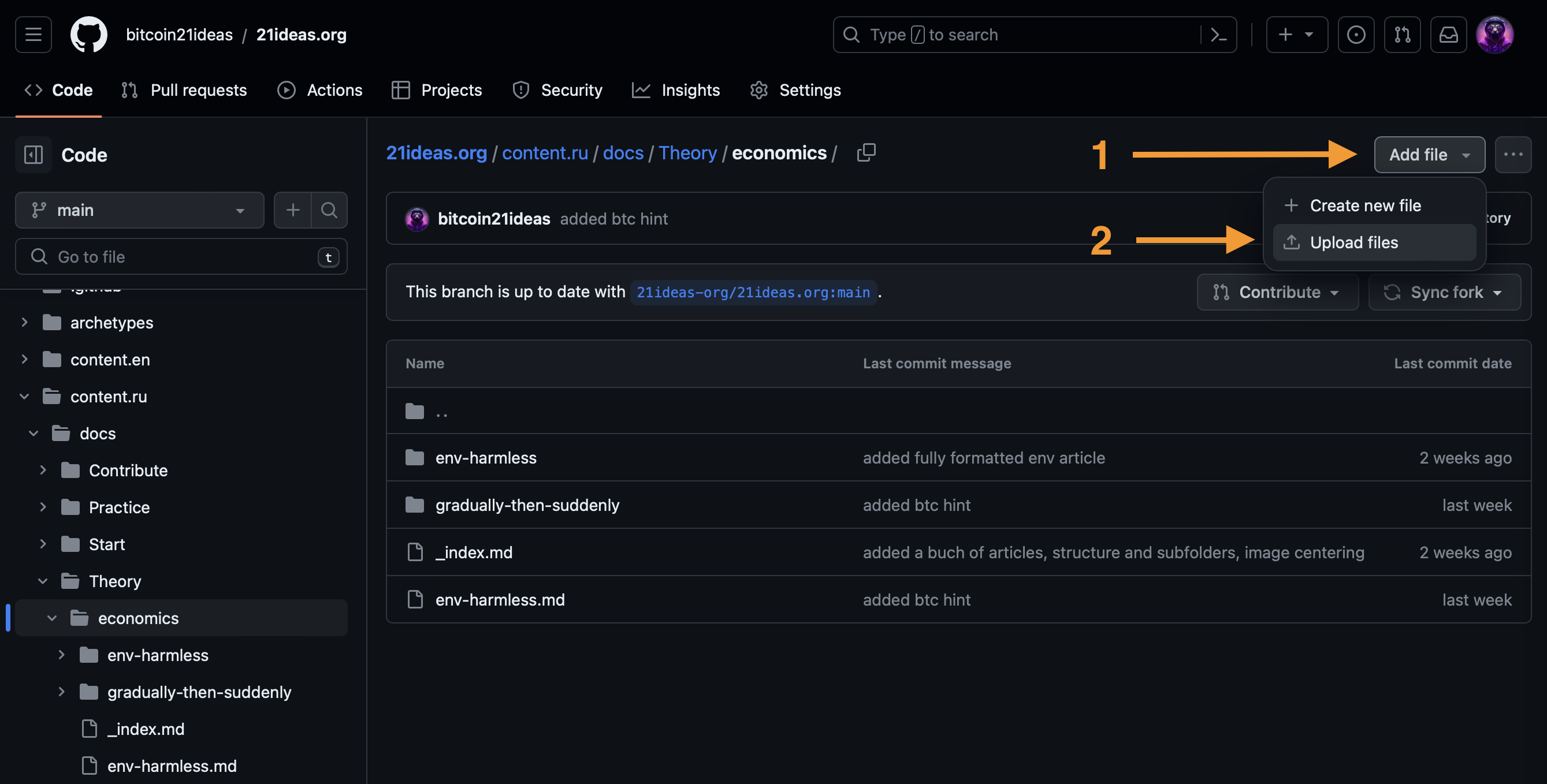Open the issues icon in header
This screenshot has width=1547, height=784.
(x=1355, y=35)
